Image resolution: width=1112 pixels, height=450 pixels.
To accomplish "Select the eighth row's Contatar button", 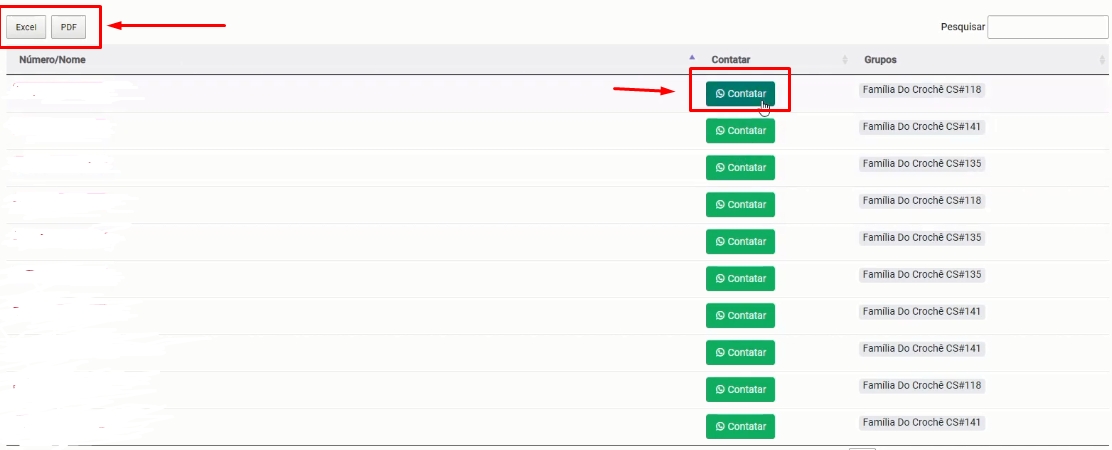I will (x=740, y=353).
